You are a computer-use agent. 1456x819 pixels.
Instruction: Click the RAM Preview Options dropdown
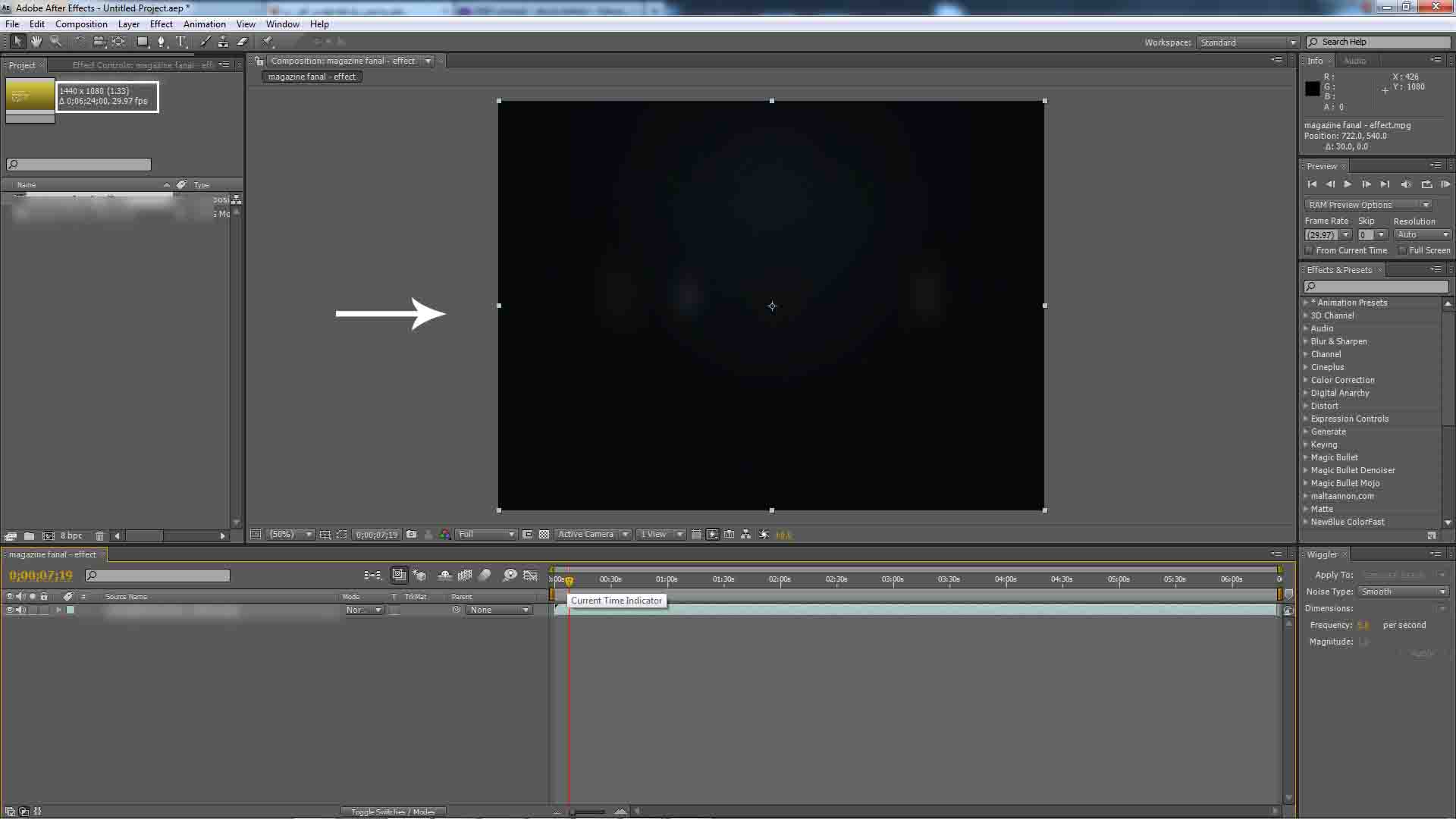1370,205
